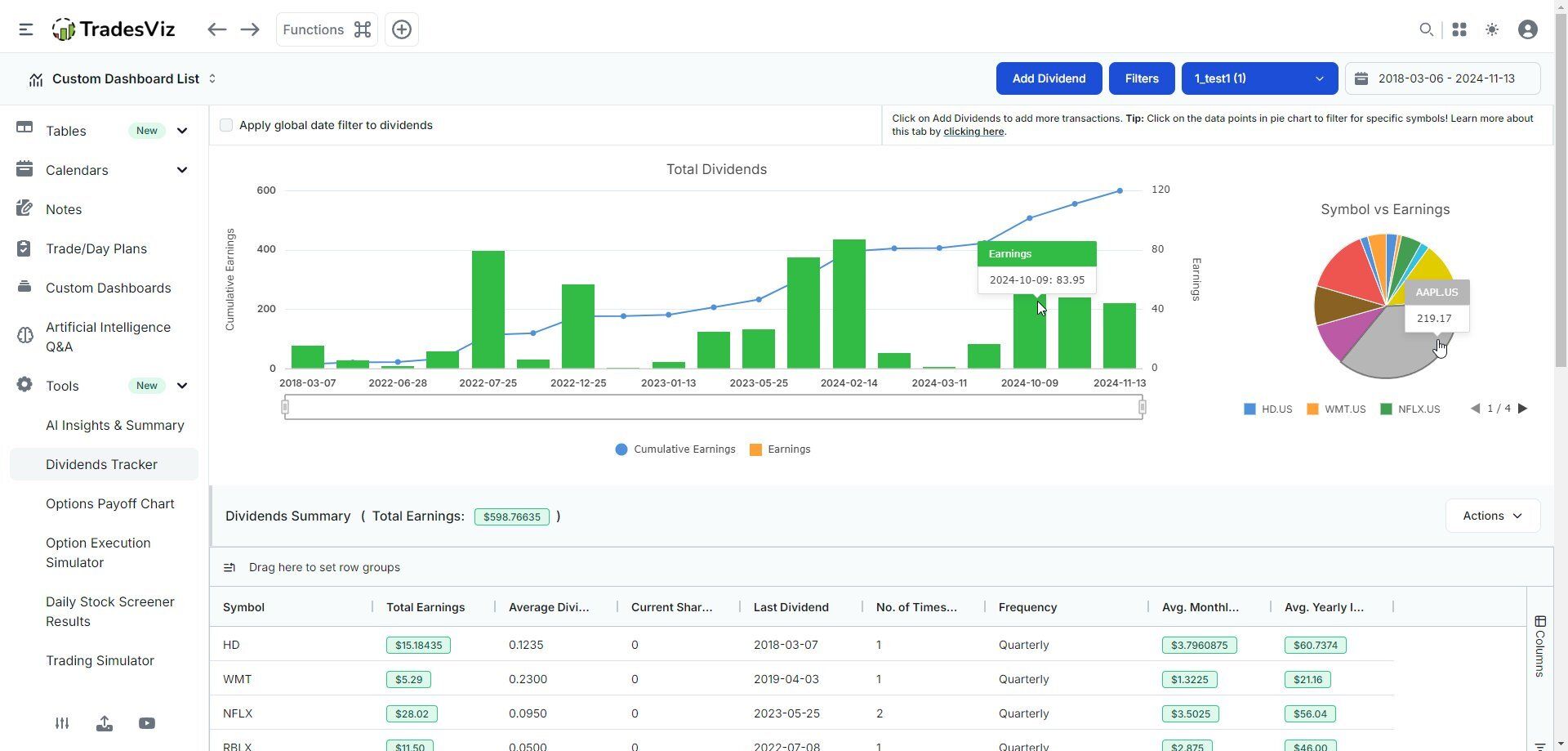Image resolution: width=1568 pixels, height=751 pixels.
Task: Click the chart range slider left handle
Action: point(285,407)
